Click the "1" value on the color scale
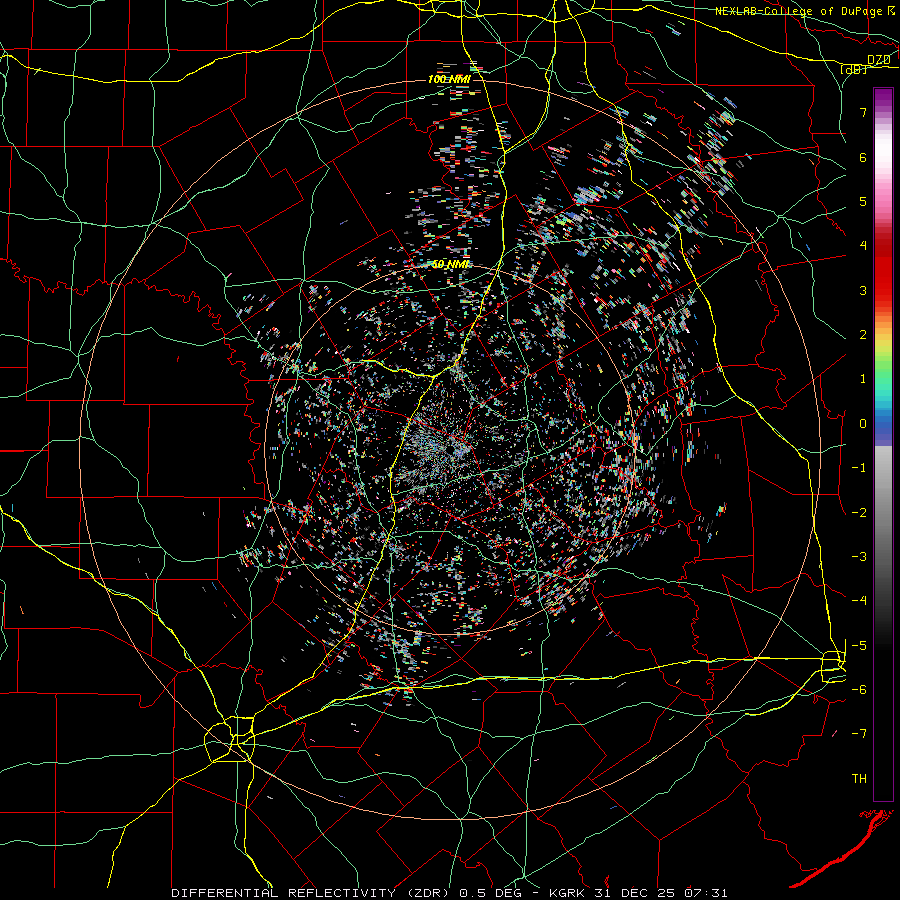Image resolution: width=900 pixels, height=900 pixels. coord(863,379)
